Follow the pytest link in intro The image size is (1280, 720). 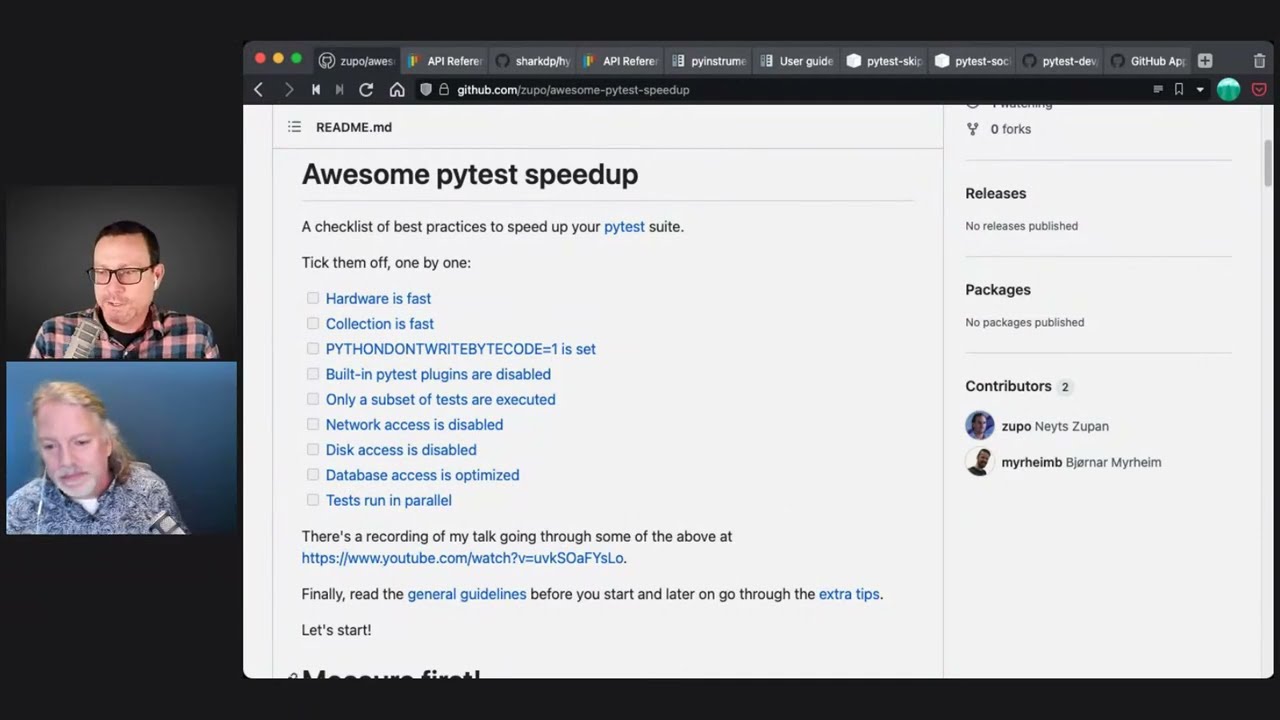tap(624, 226)
